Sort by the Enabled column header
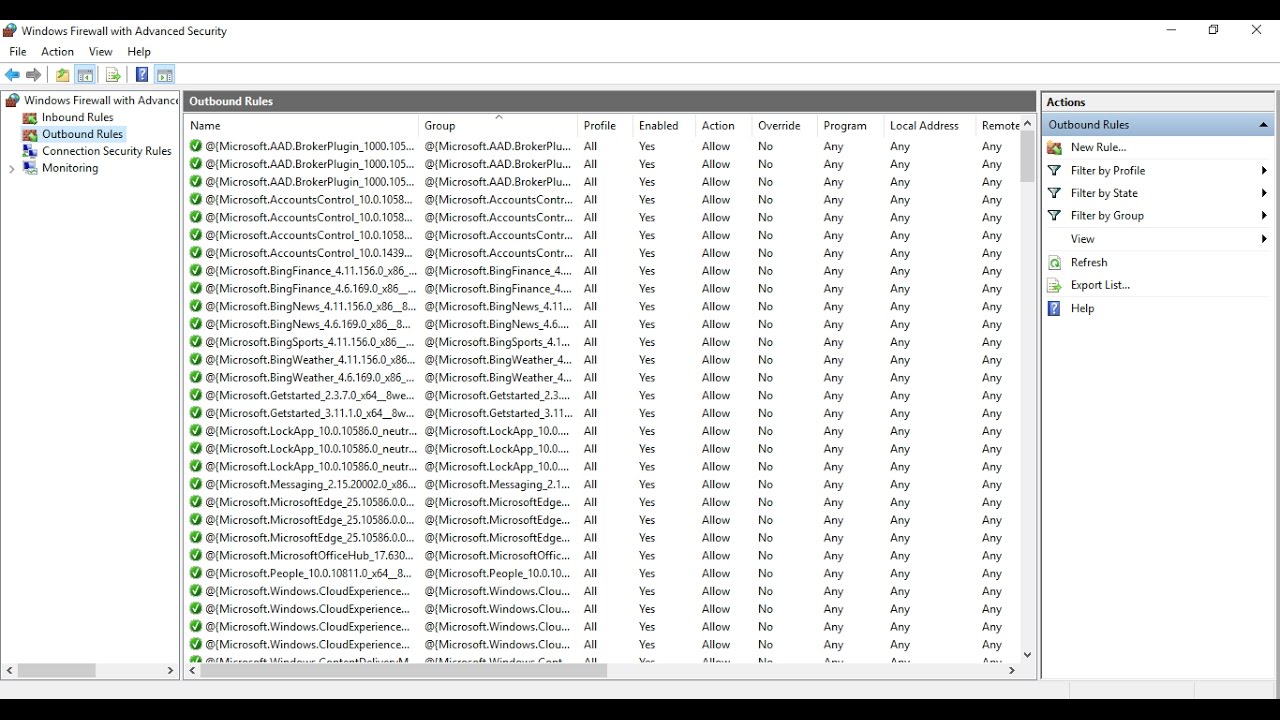Screen dimensions: 1280x720 tap(664, 126)
